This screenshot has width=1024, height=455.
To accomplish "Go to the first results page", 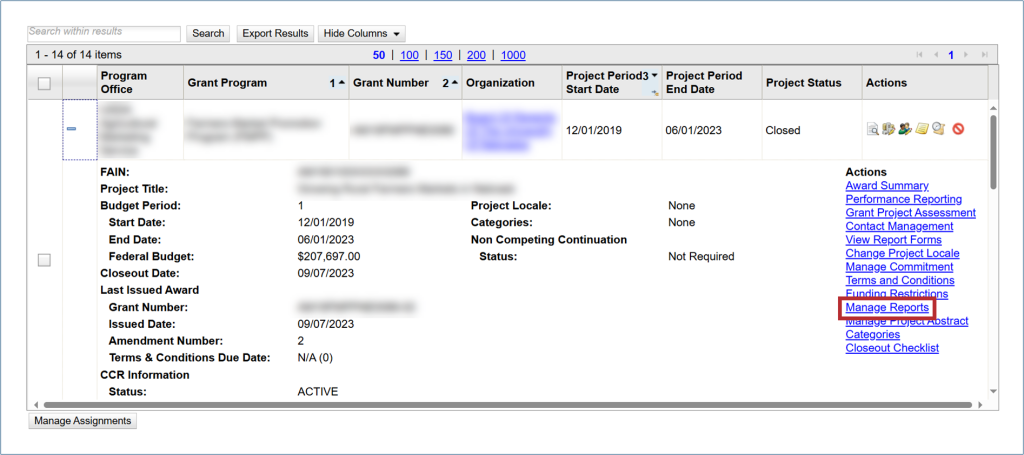I will pos(920,55).
